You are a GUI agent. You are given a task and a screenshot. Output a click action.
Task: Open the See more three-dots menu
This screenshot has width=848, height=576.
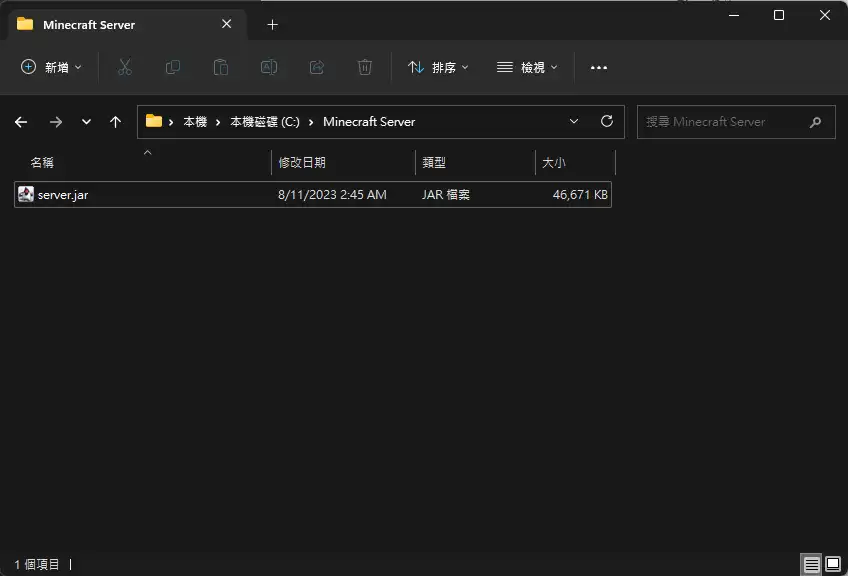(599, 68)
